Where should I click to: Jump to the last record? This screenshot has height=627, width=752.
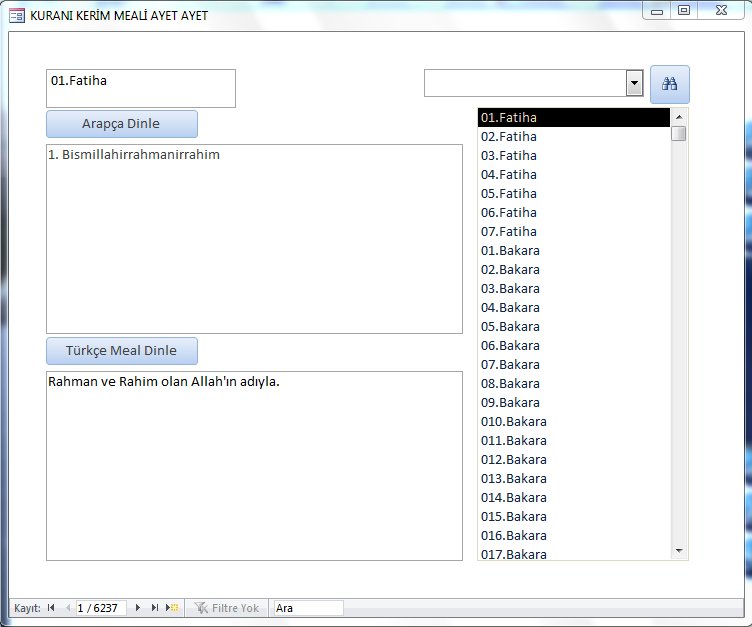(155, 608)
